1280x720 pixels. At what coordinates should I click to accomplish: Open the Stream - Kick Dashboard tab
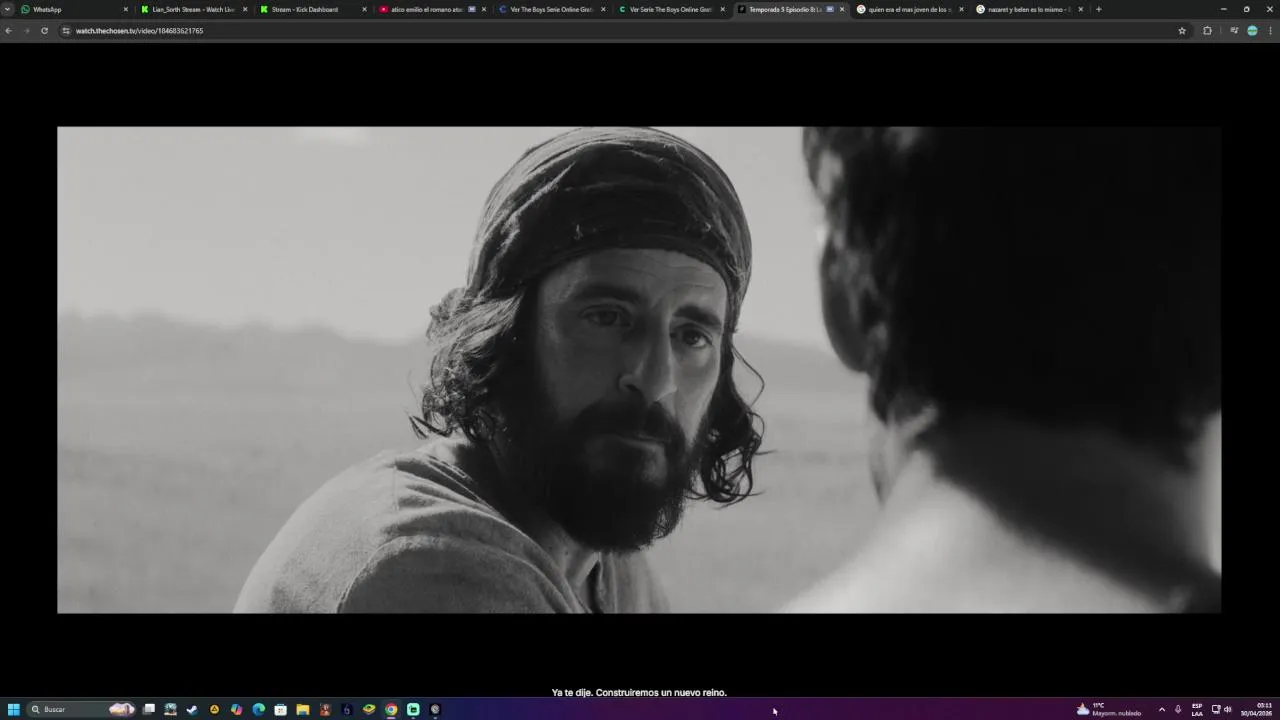tap(312, 9)
